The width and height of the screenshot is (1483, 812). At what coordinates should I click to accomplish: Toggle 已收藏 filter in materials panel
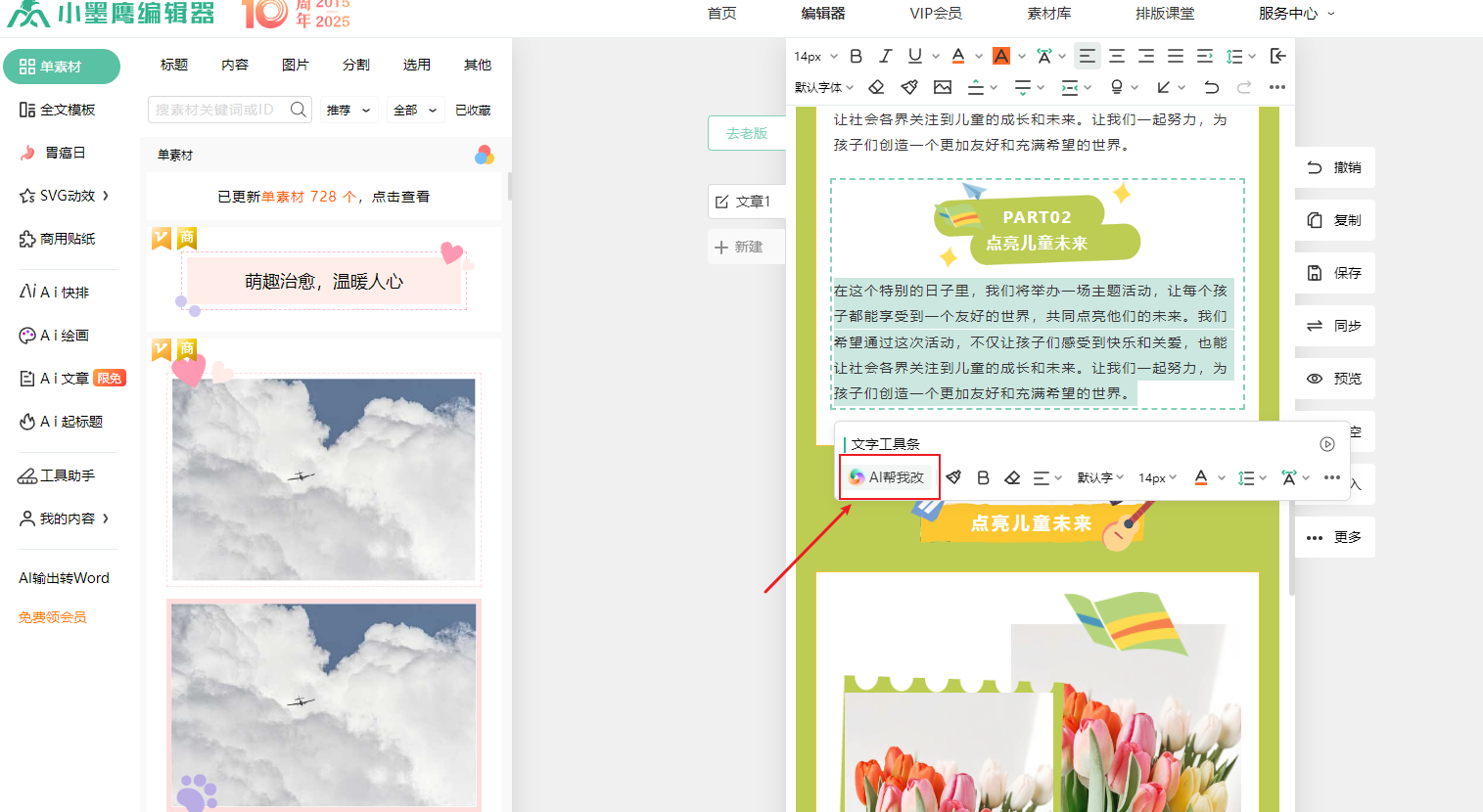point(473,111)
